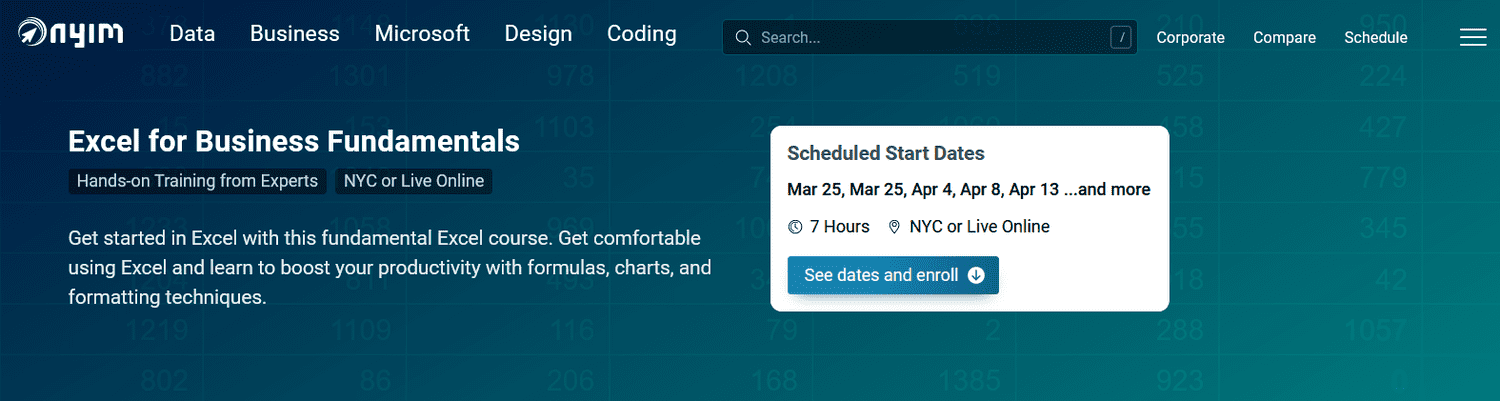Screen dimensions: 1500x401
Task: Click the scheduled dates list text
Action: 969,189
